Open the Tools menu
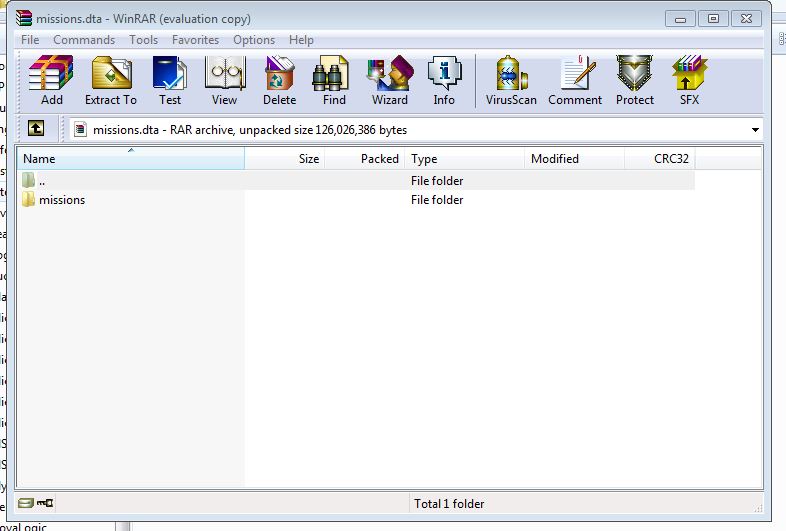The image size is (786, 531). click(x=143, y=40)
